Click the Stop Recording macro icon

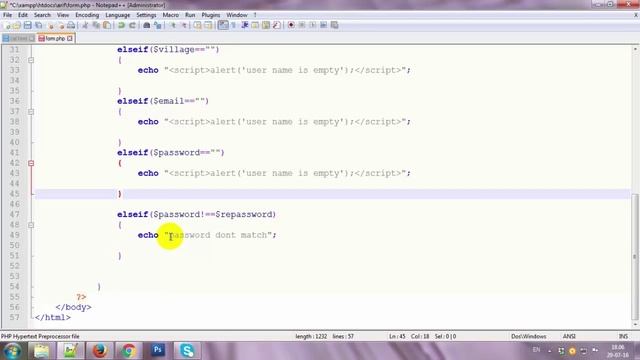point(302,25)
